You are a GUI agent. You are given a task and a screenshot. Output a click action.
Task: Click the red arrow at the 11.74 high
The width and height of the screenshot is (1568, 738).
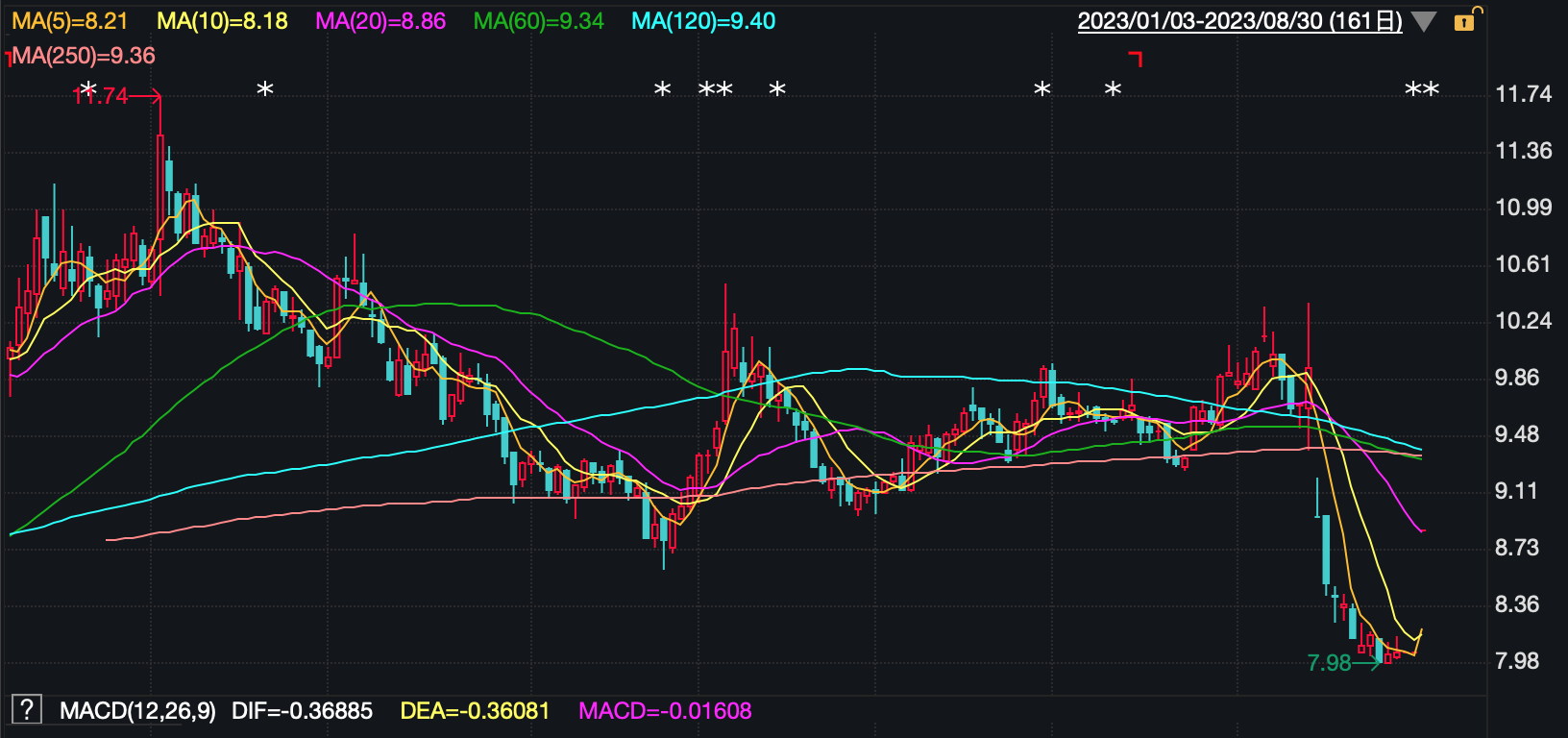(x=144, y=96)
